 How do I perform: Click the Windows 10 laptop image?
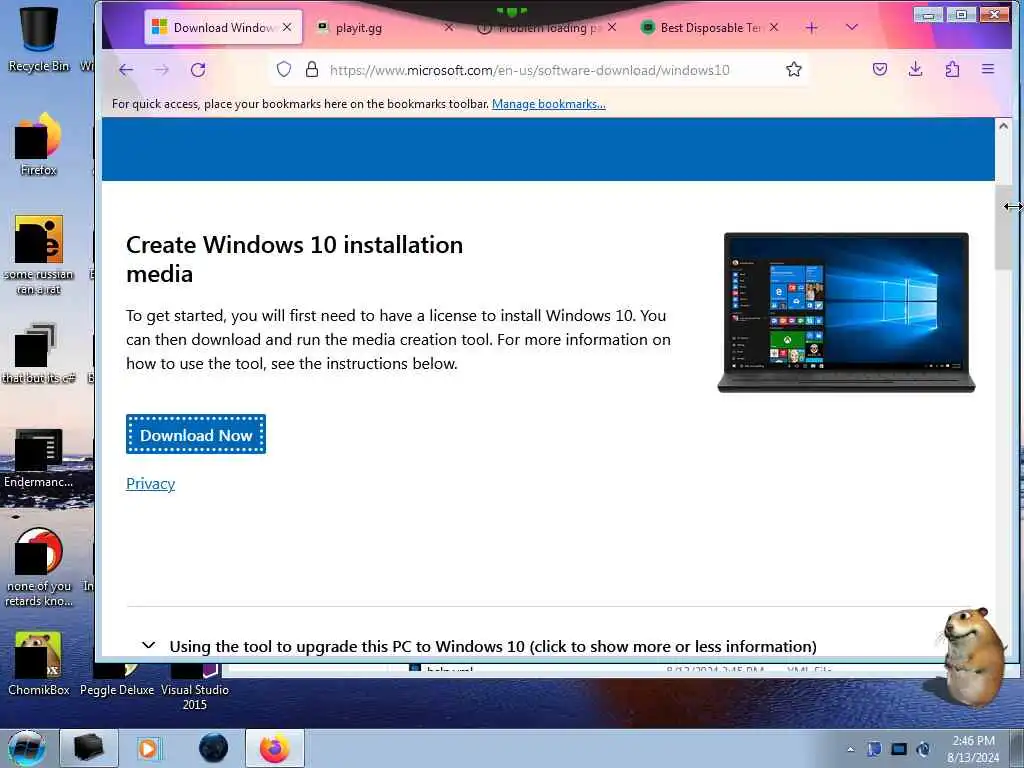[x=846, y=312]
